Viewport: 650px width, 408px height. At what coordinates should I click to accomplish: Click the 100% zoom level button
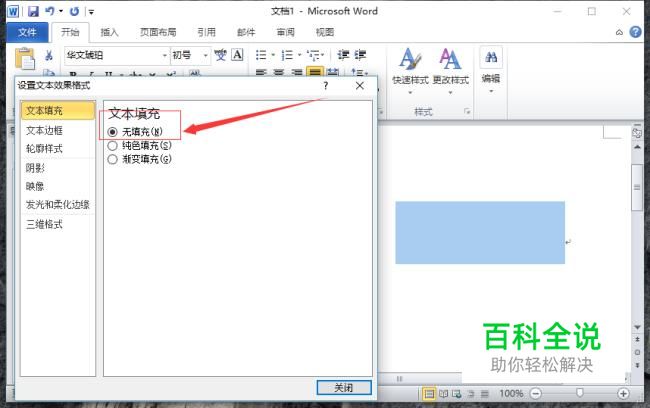pyautogui.click(x=511, y=393)
